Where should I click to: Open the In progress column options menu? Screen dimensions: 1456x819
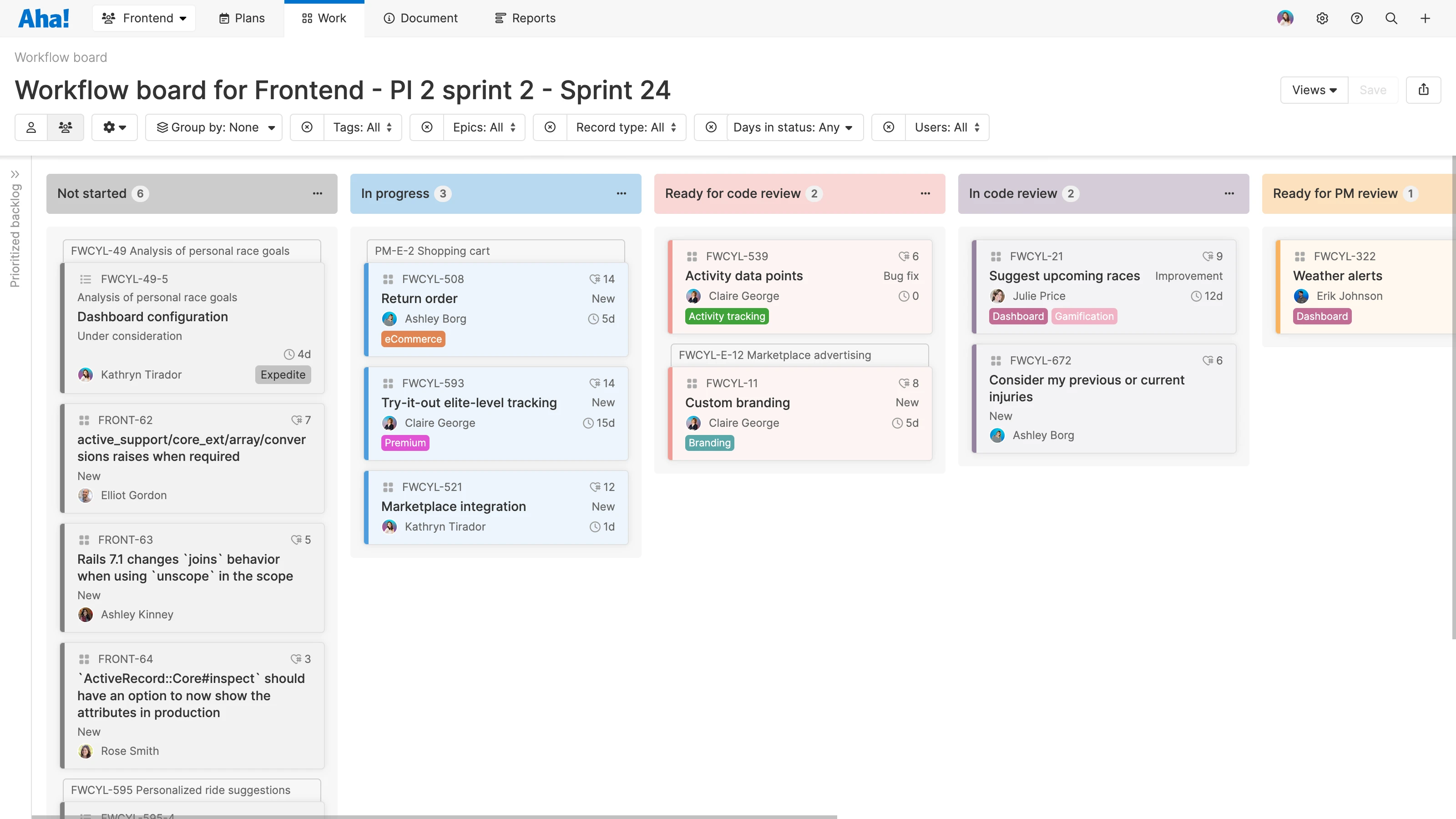(x=621, y=193)
